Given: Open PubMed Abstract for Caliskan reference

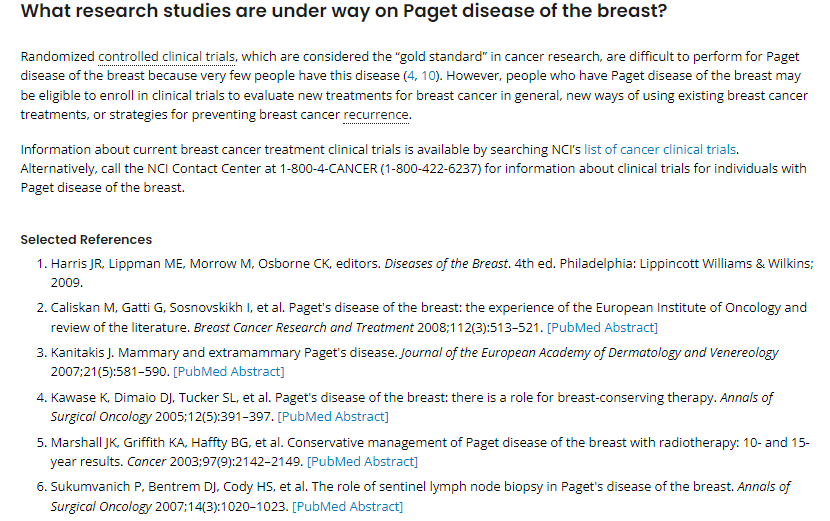Looking at the screenshot, I should 602,328.
